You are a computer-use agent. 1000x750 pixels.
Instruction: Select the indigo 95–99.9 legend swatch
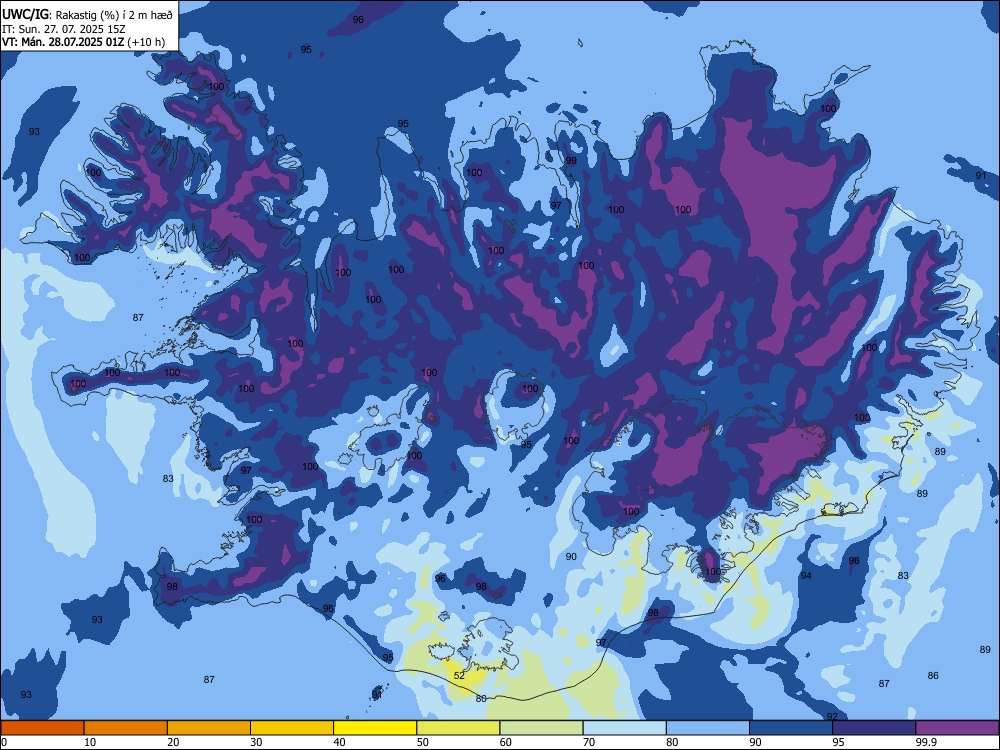pos(874,728)
